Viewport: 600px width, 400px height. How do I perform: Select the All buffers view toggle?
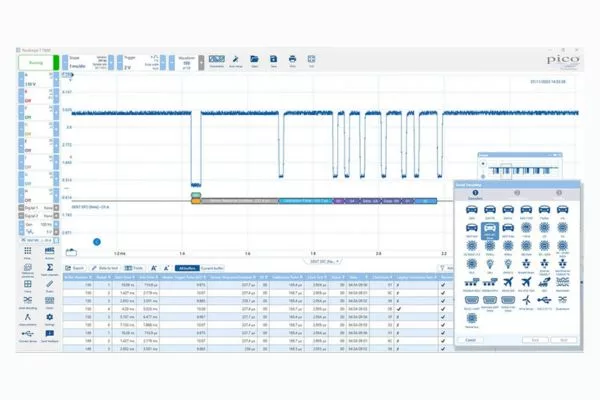[187, 268]
